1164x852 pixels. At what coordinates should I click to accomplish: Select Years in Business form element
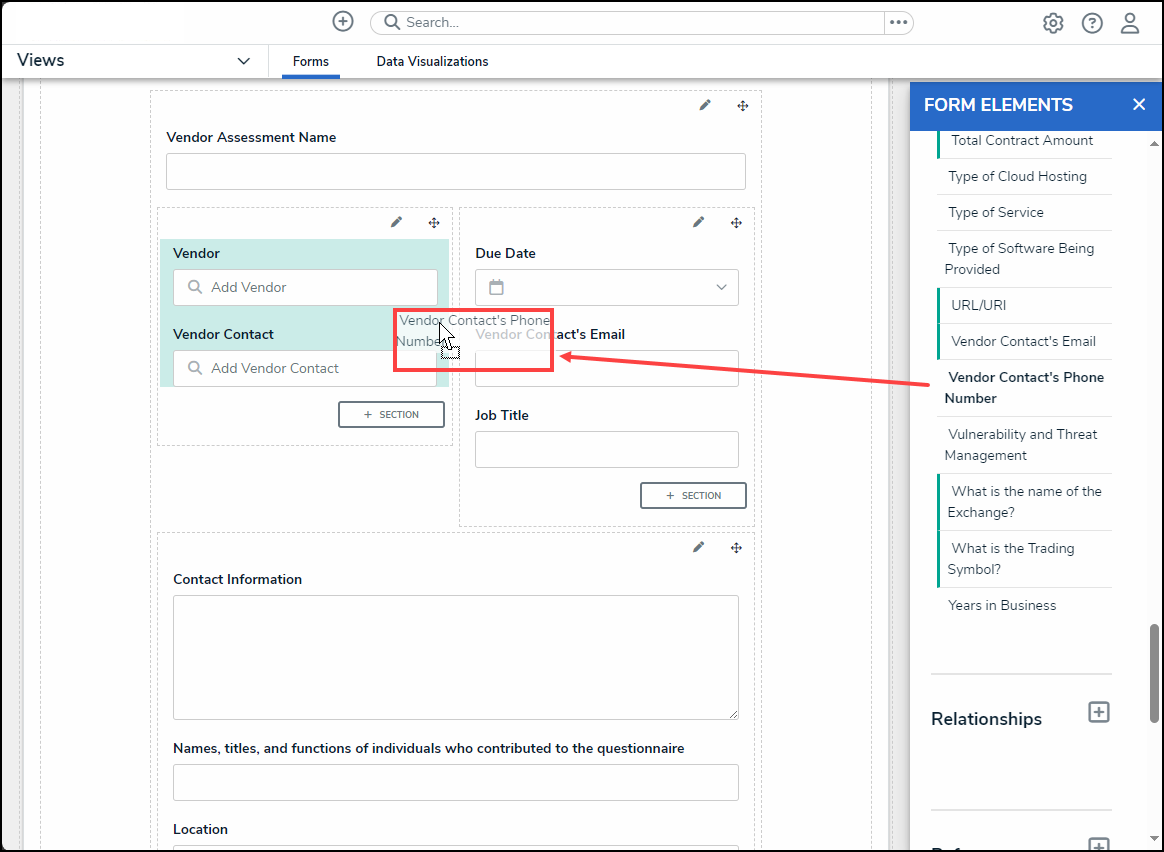[x=1002, y=605]
